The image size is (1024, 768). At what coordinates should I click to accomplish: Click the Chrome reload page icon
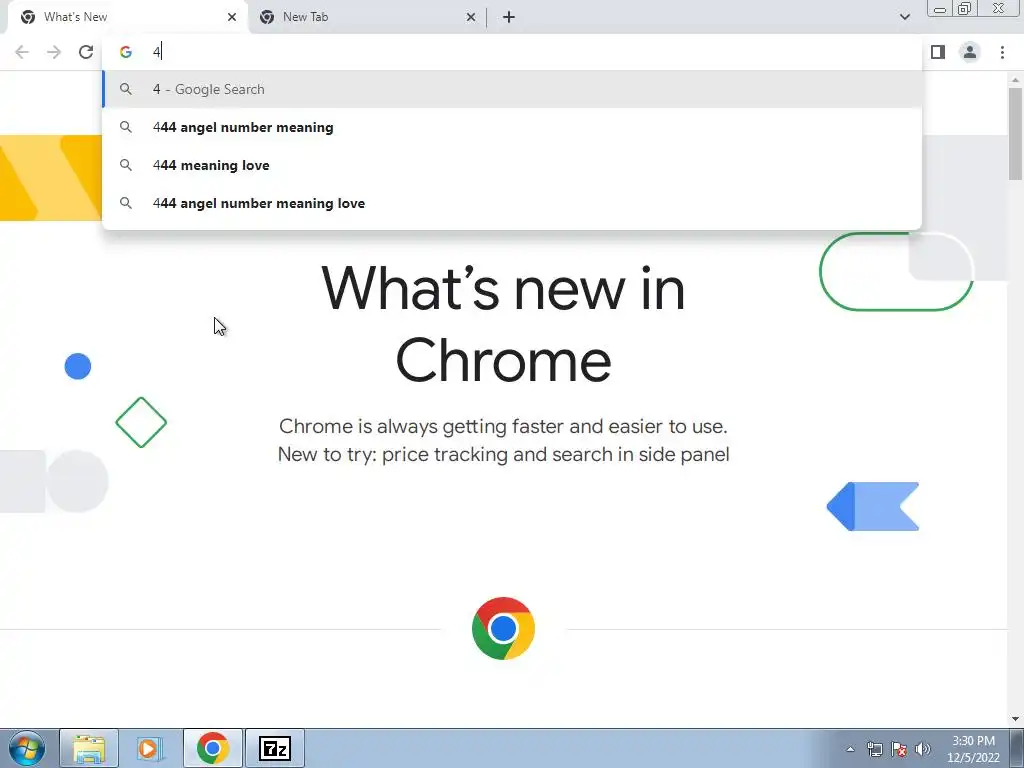pos(86,52)
